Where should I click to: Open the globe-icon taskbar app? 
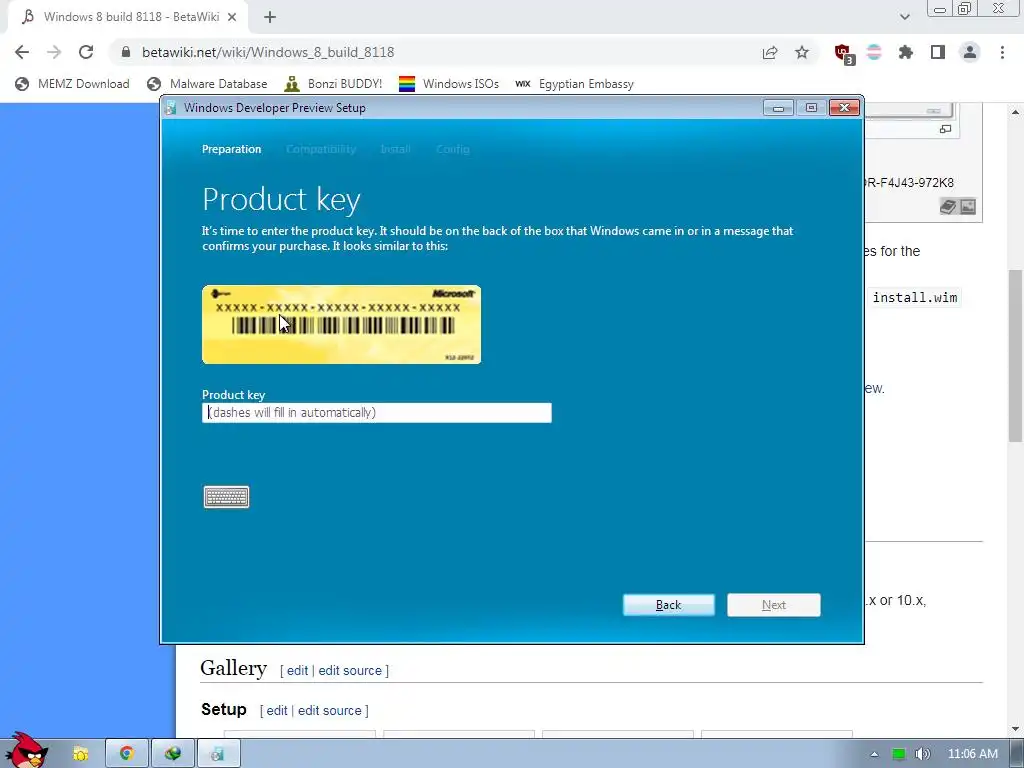pyautogui.click(x=172, y=754)
